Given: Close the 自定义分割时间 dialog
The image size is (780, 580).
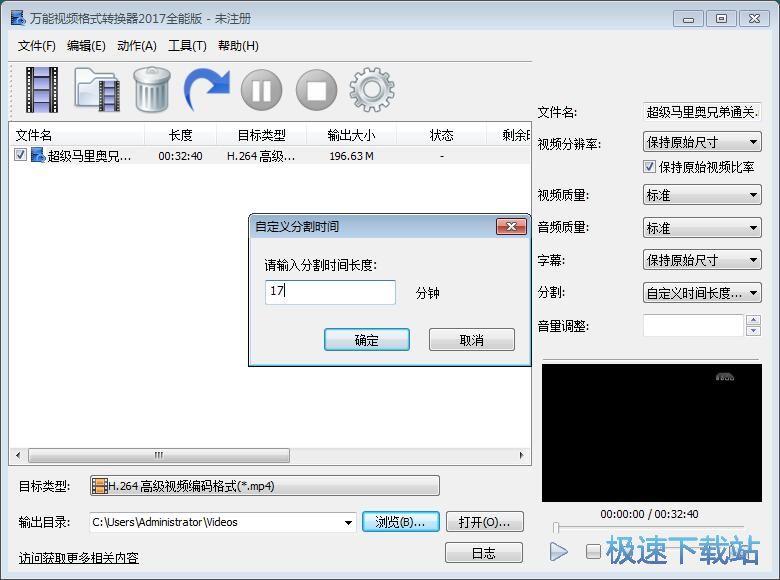Looking at the screenshot, I should (x=511, y=227).
